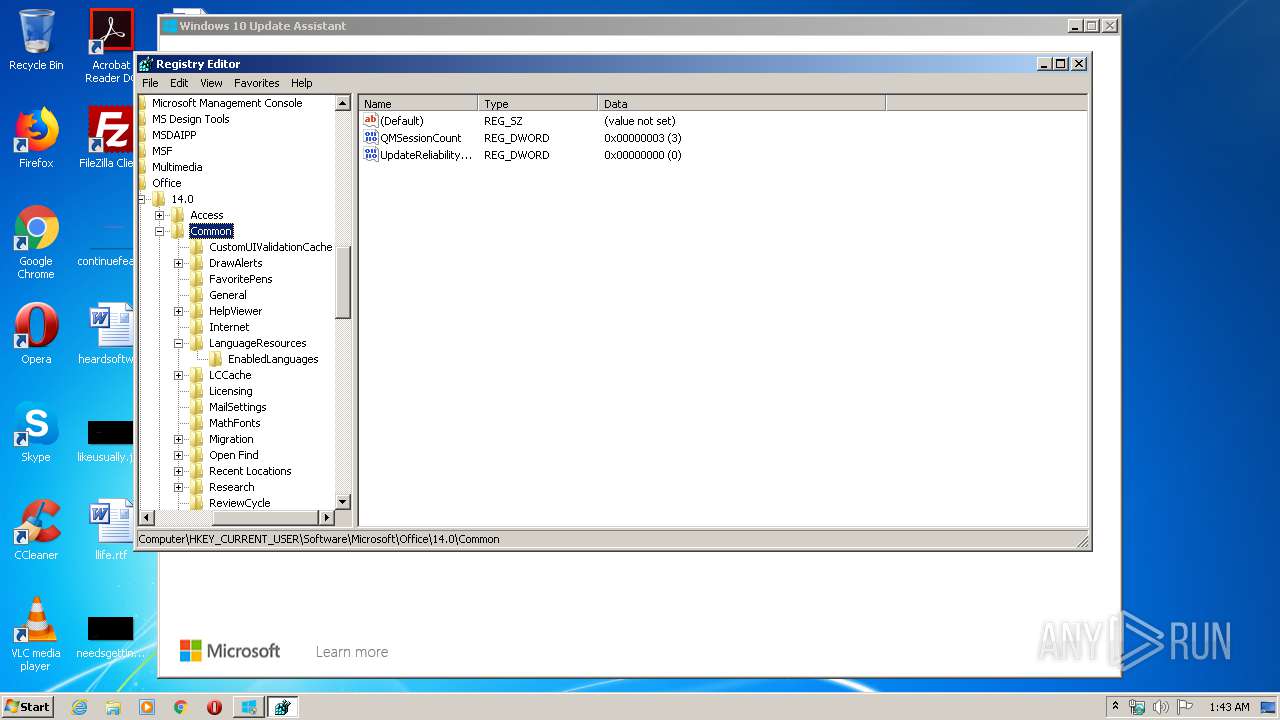Expand the DrawAlerts key
The height and width of the screenshot is (720, 1280).
pyautogui.click(x=179, y=263)
